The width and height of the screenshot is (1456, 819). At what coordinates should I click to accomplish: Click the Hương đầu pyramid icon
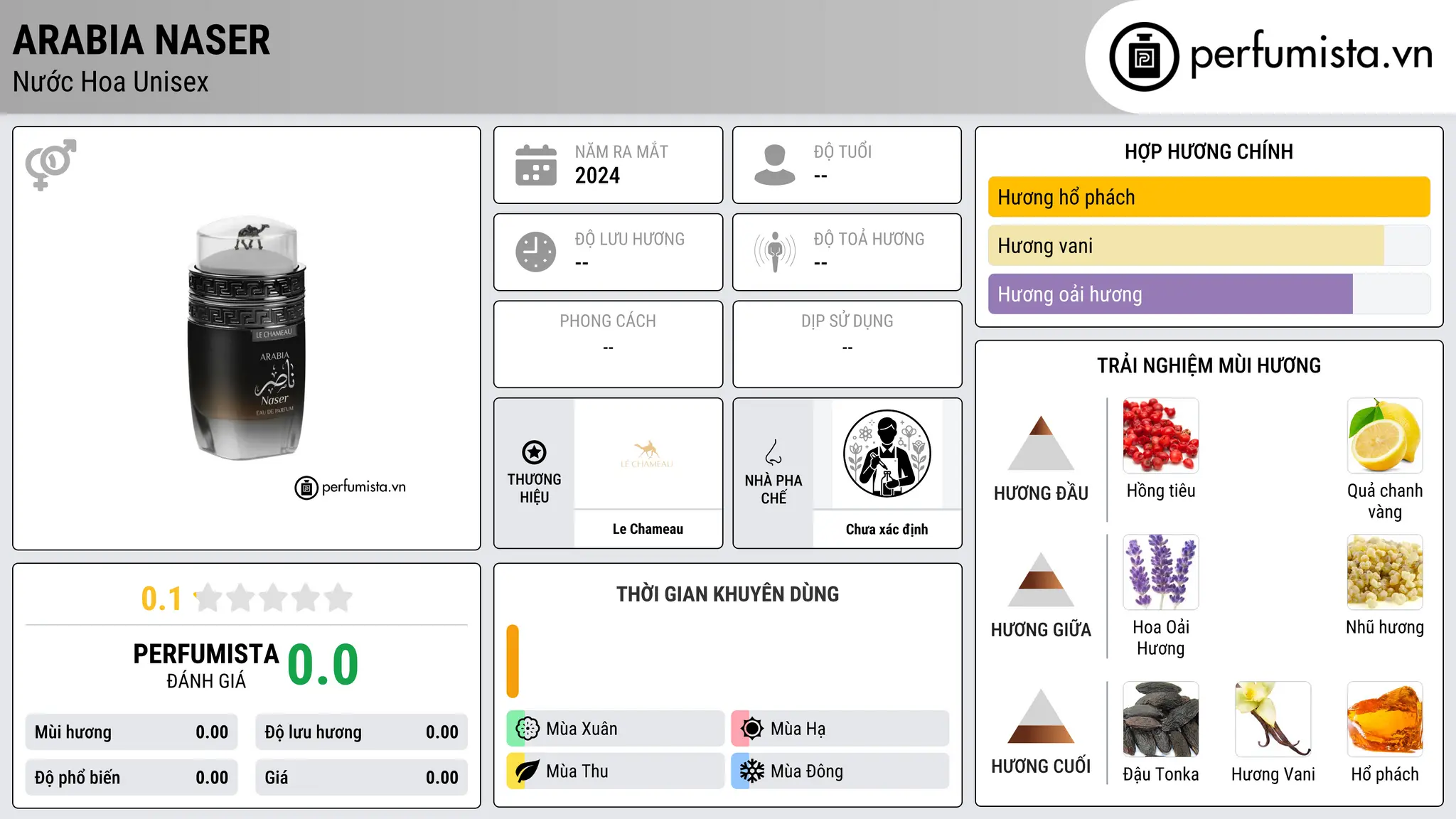click(x=1041, y=443)
